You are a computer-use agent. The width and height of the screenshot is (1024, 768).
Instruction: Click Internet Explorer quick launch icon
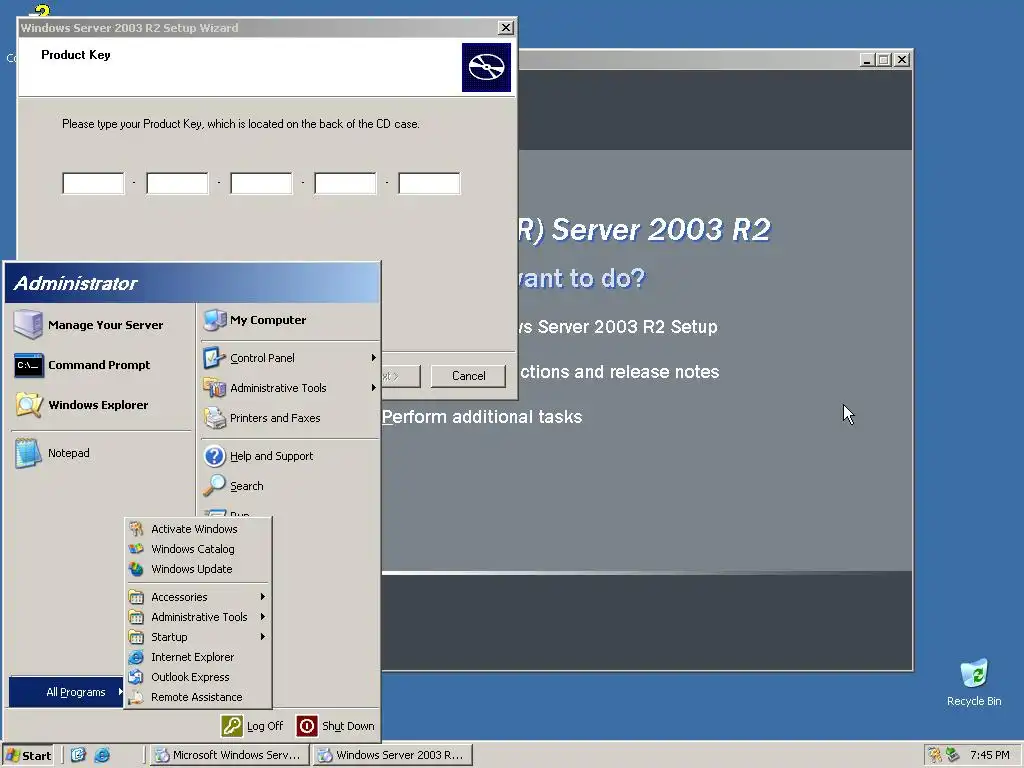click(102, 756)
